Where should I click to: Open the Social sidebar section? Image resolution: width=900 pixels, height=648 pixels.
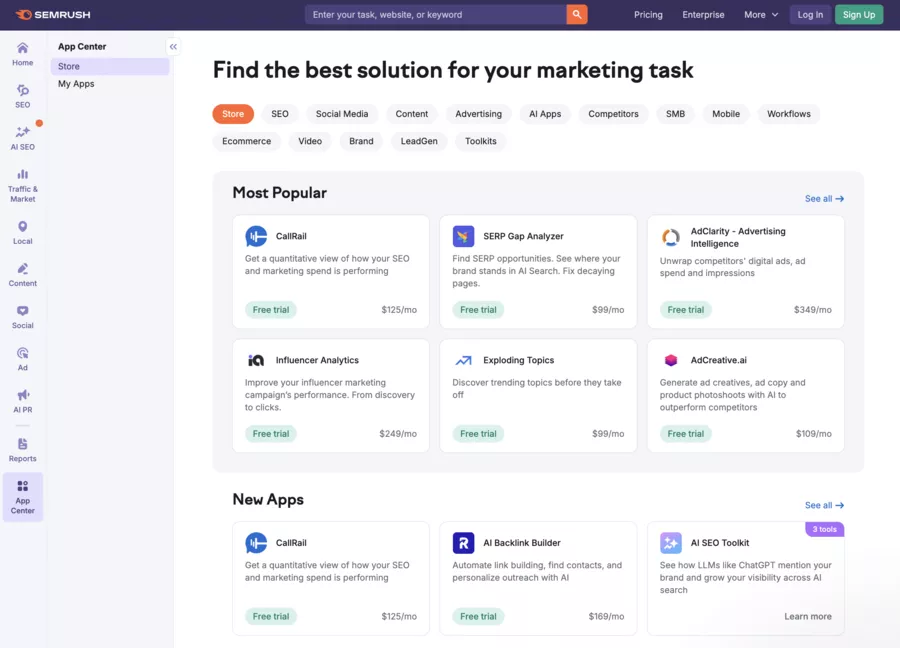tap(22, 317)
